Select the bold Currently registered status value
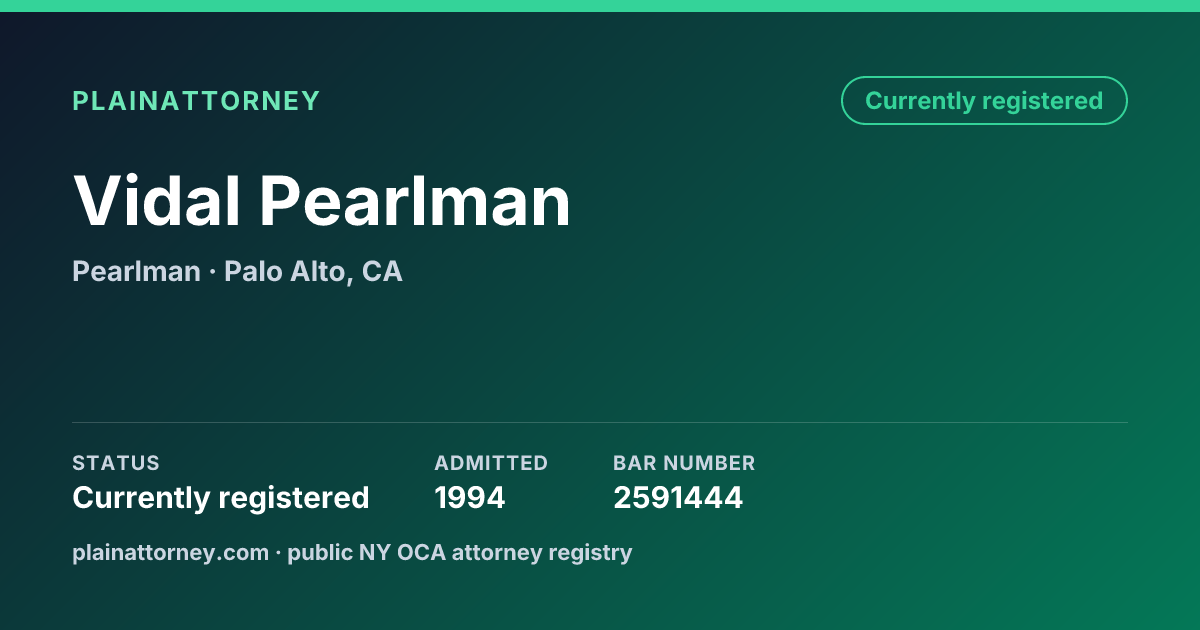The image size is (1200, 630). coord(221,497)
